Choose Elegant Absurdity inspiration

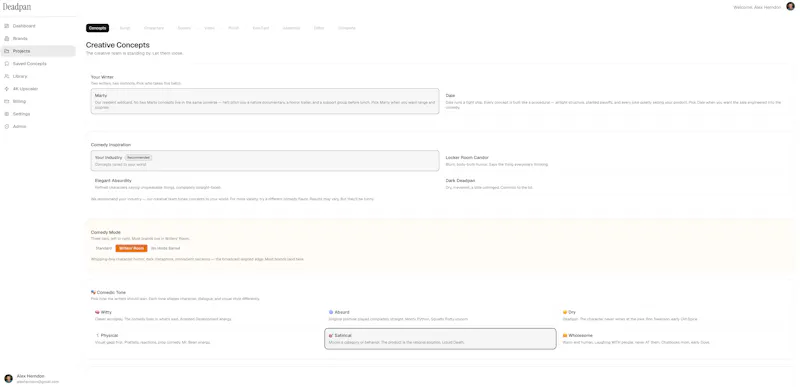(x=265, y=184)
